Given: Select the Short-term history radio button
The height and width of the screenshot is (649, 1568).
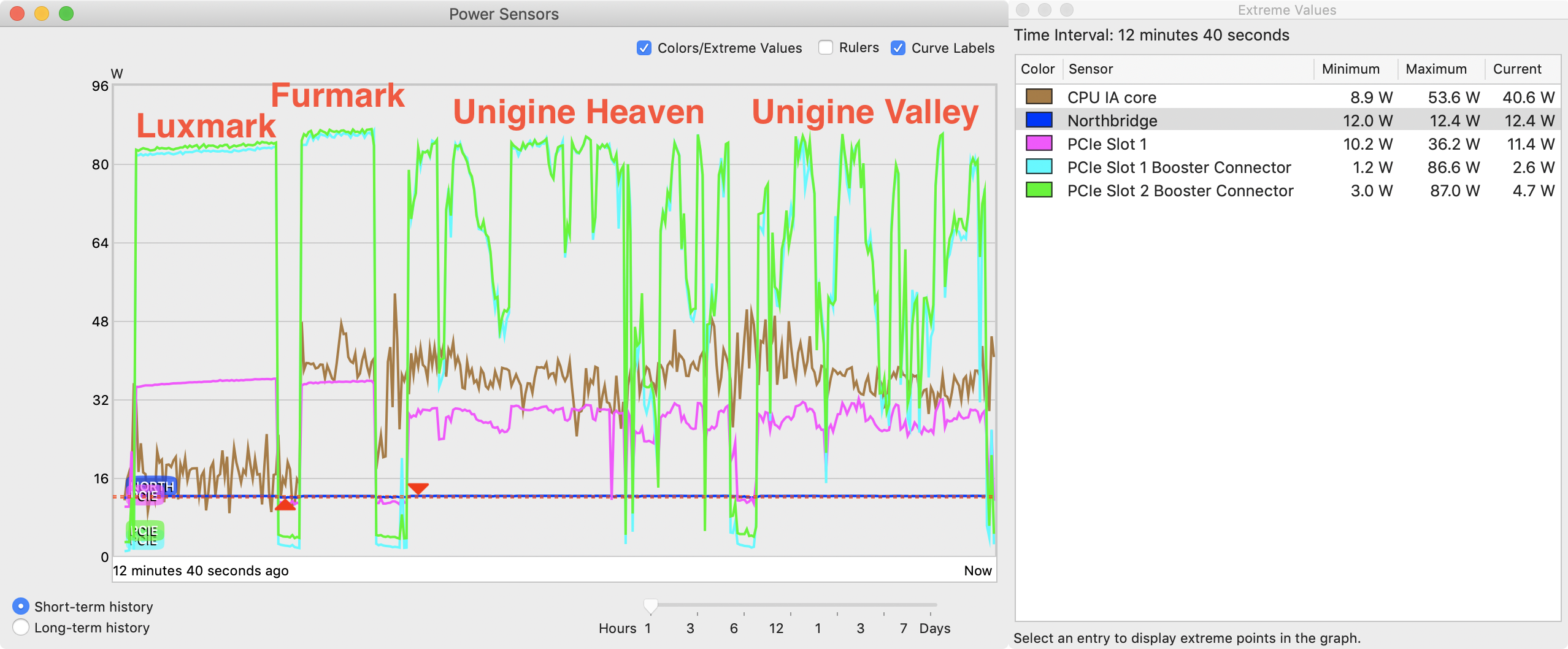Looking at the screenshot, I should tap(21, 606).
